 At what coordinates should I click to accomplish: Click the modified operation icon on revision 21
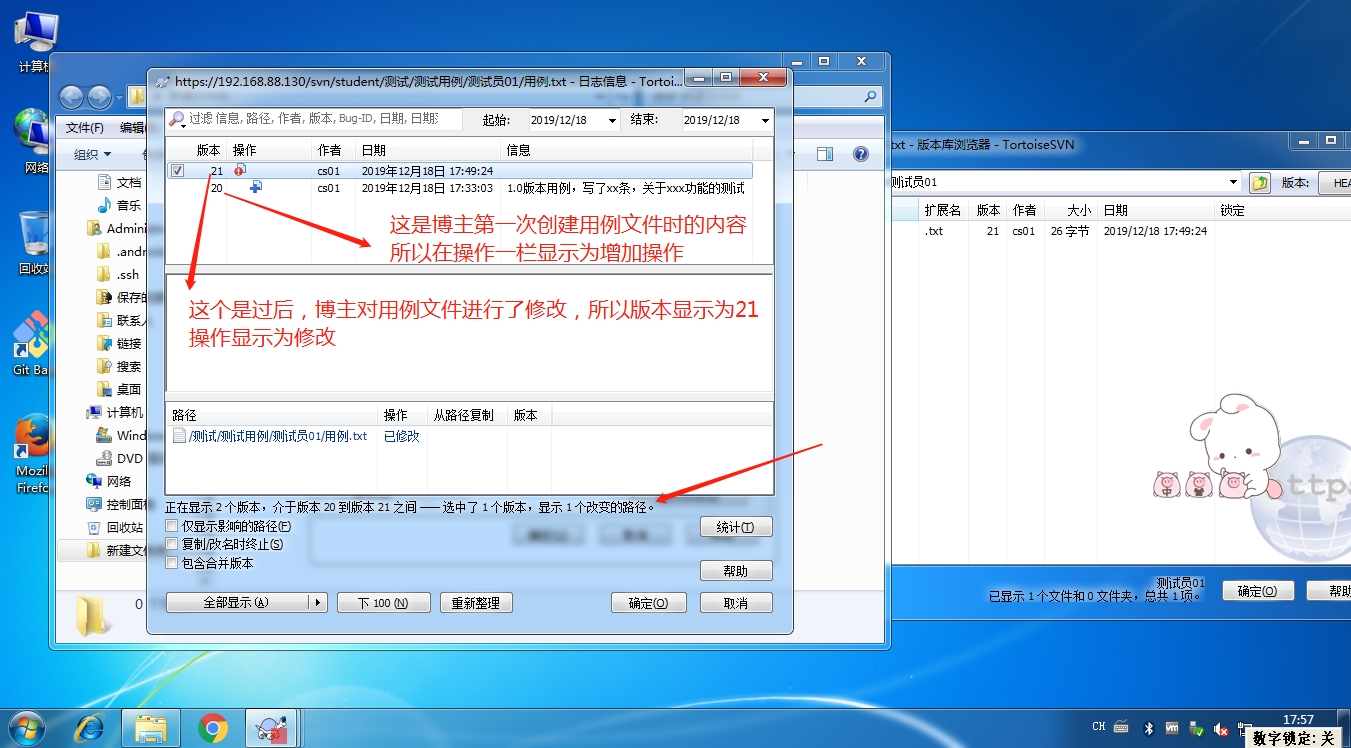[242, 170]
